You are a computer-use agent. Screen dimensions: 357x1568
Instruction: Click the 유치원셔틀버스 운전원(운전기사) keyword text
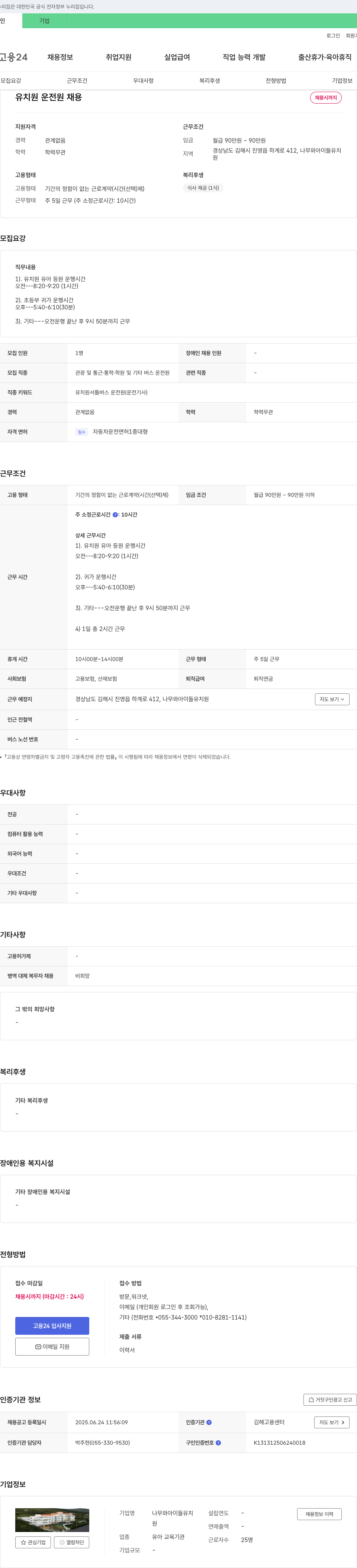point(112,393)
